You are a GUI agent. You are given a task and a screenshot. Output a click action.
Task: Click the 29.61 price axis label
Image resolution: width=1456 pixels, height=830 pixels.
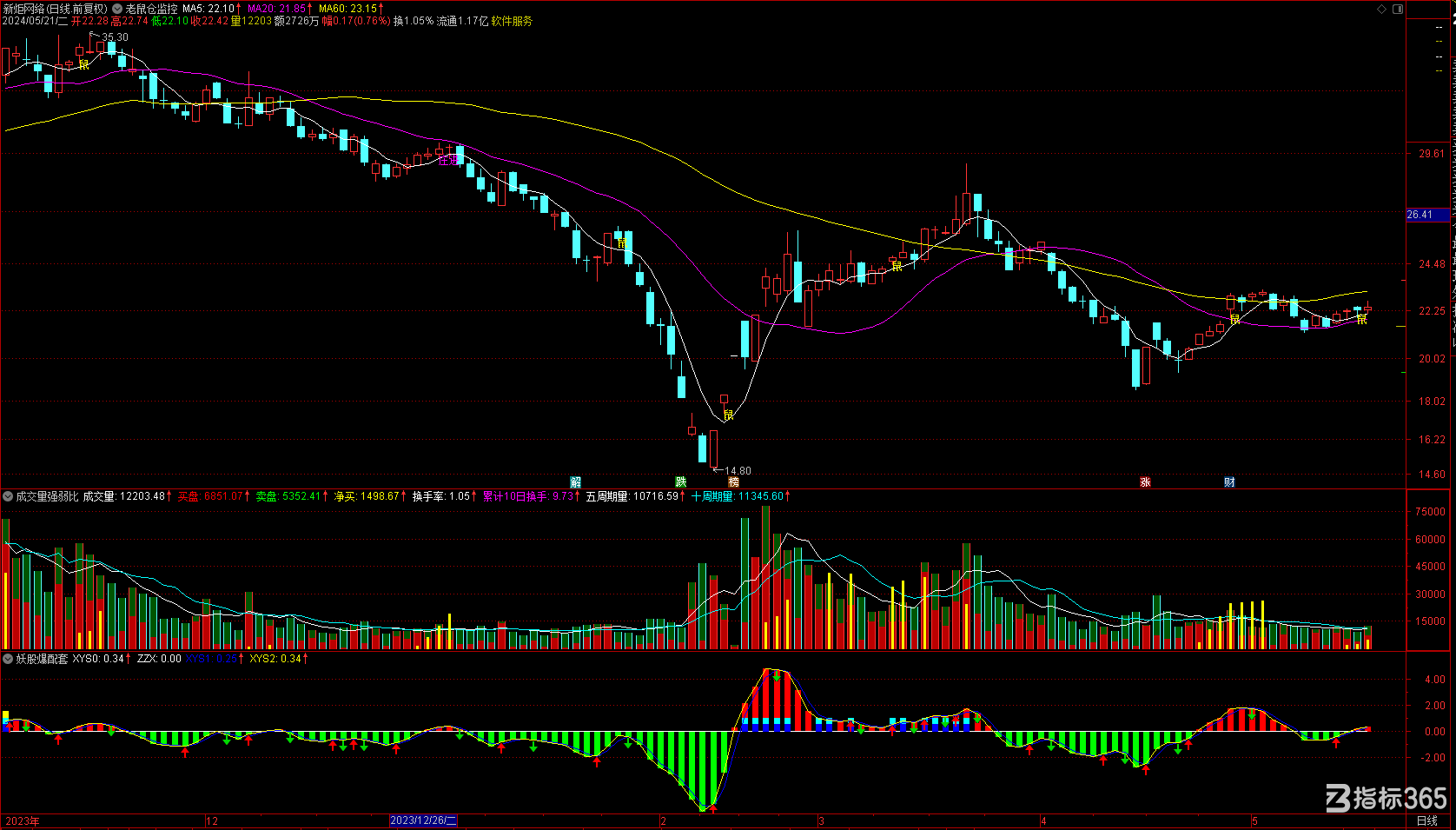pos(1432,154)
